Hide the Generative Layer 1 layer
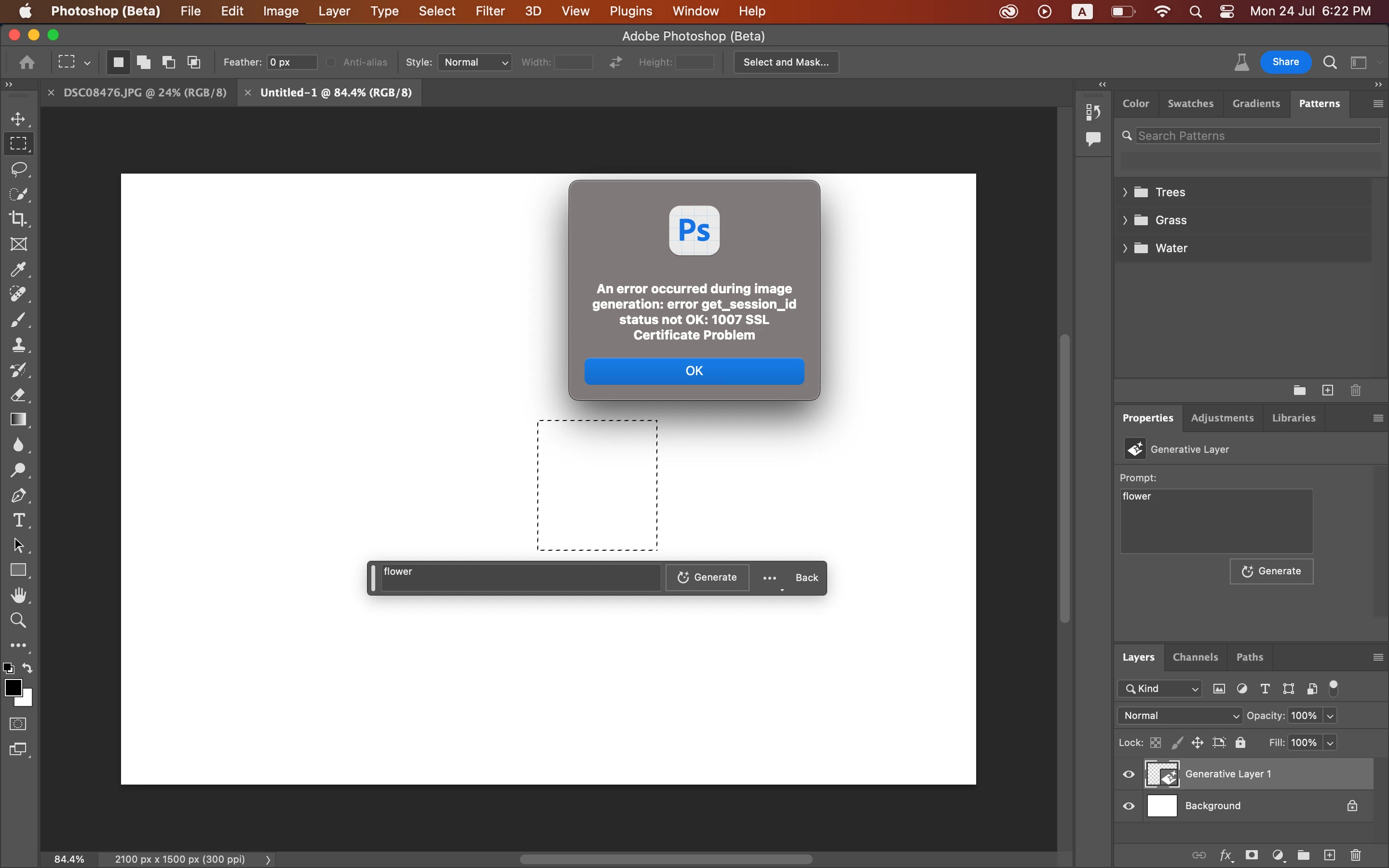The height and width of the screenshot is (868, 1389). click(x=1129, y=774)
